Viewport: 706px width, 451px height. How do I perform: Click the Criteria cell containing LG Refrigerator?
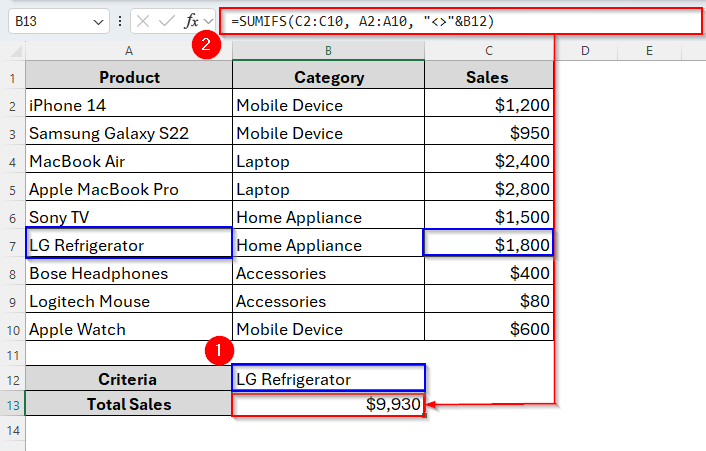[328, 379]
